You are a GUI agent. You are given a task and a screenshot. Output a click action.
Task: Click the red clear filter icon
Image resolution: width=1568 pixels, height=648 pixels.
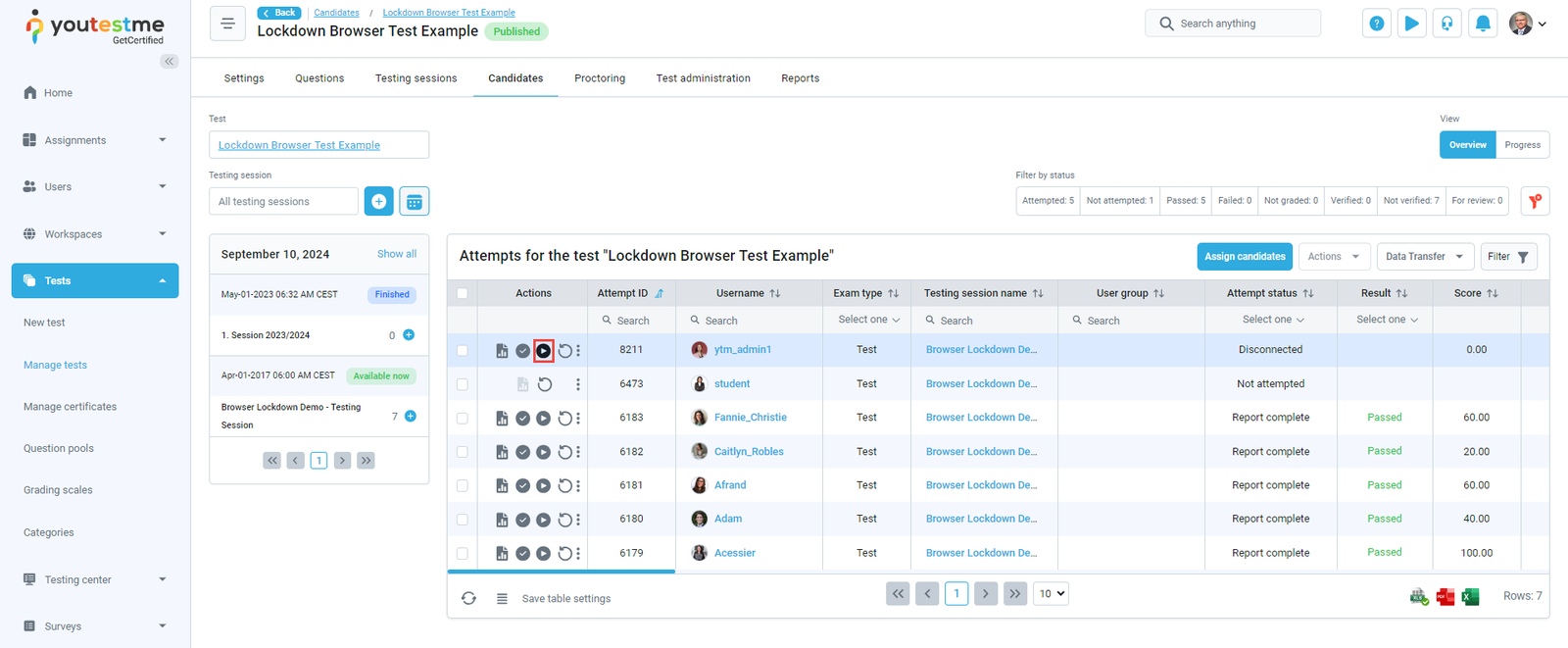(x=1535, y=201)
